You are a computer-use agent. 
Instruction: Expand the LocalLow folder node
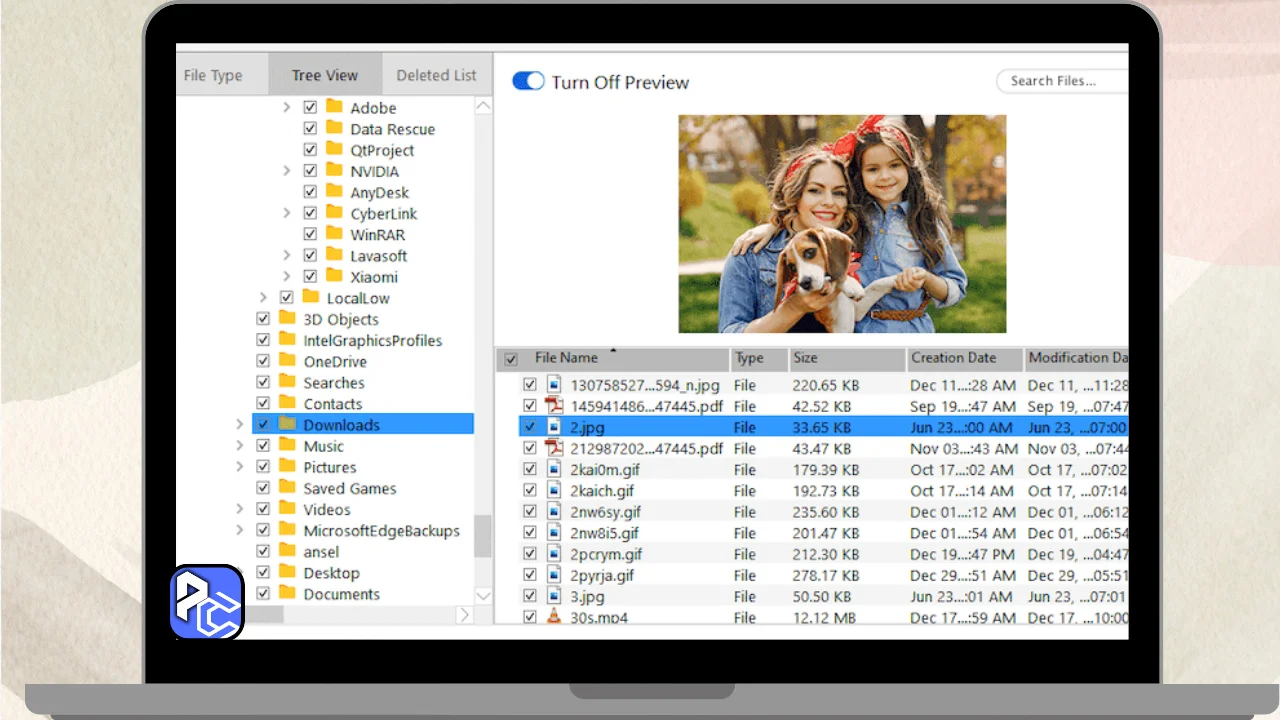click(263, 298)
